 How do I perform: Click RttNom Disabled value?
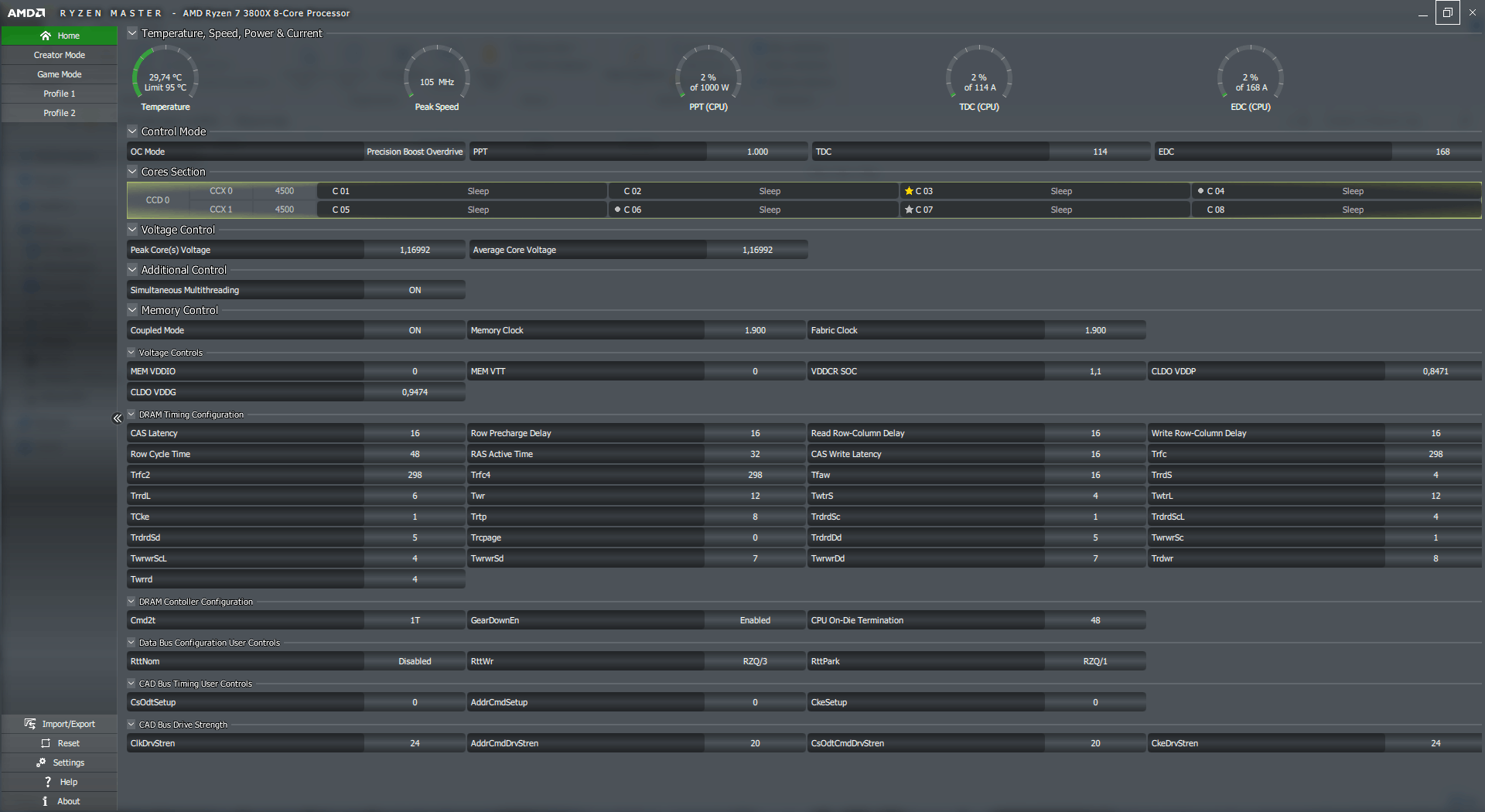[x=415, y=661]
